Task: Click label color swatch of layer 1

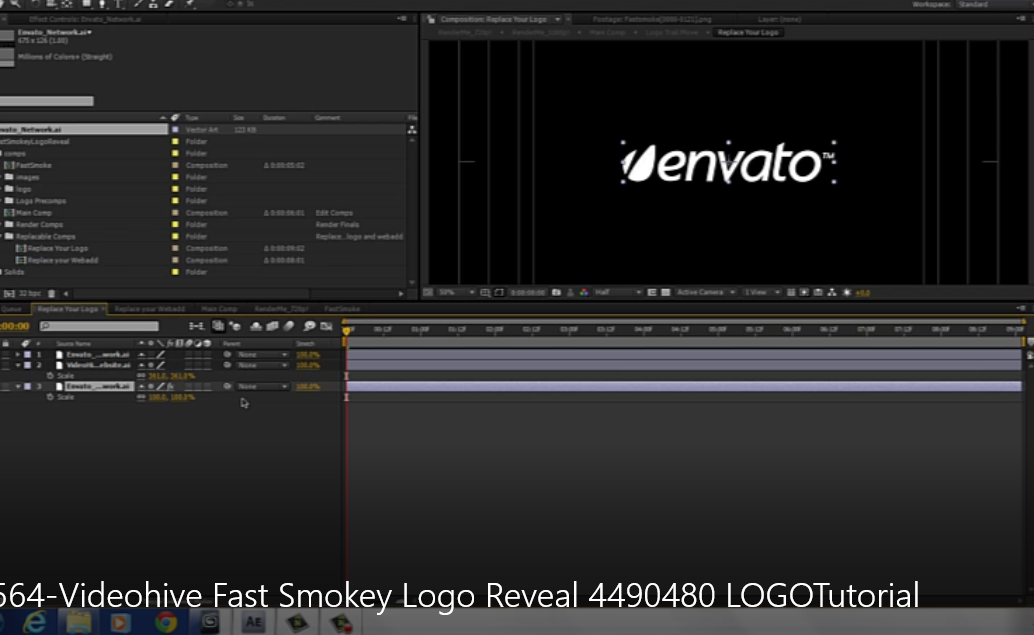Action: pyautogui.click(x=28, y=355)
